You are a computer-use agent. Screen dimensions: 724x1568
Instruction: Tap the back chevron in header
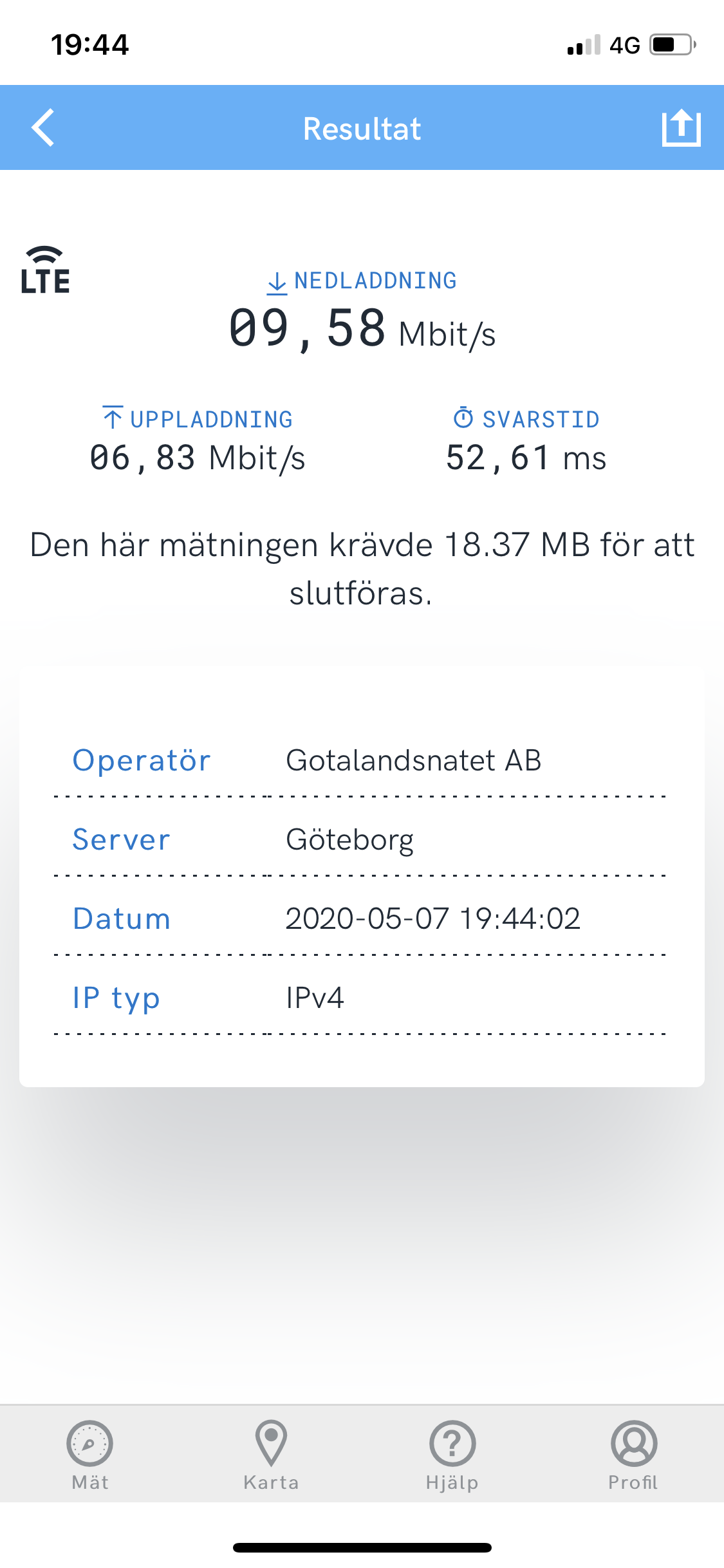tap(43, 128)
